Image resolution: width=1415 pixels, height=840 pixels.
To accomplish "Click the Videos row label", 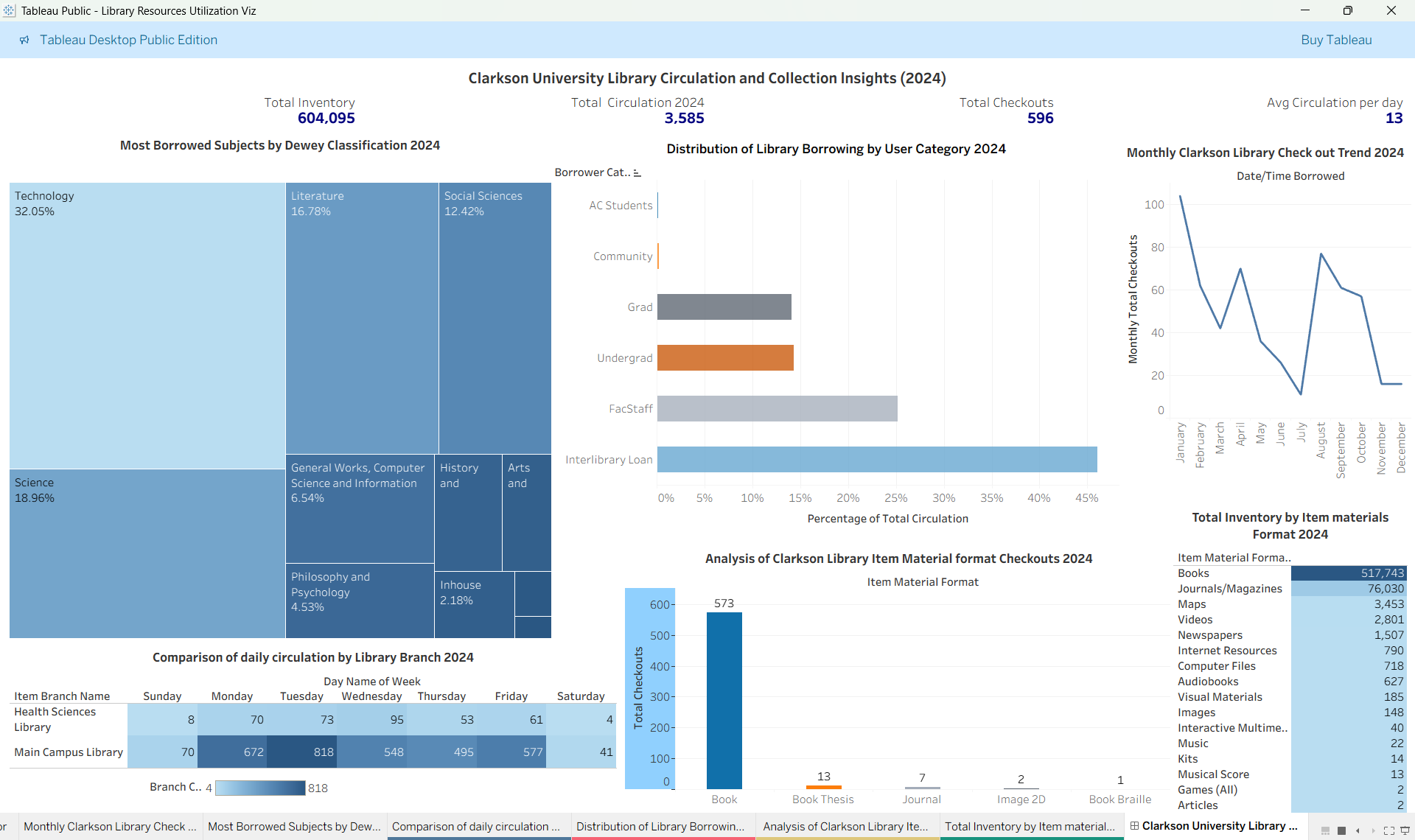I will click(x=1195, y=620).
